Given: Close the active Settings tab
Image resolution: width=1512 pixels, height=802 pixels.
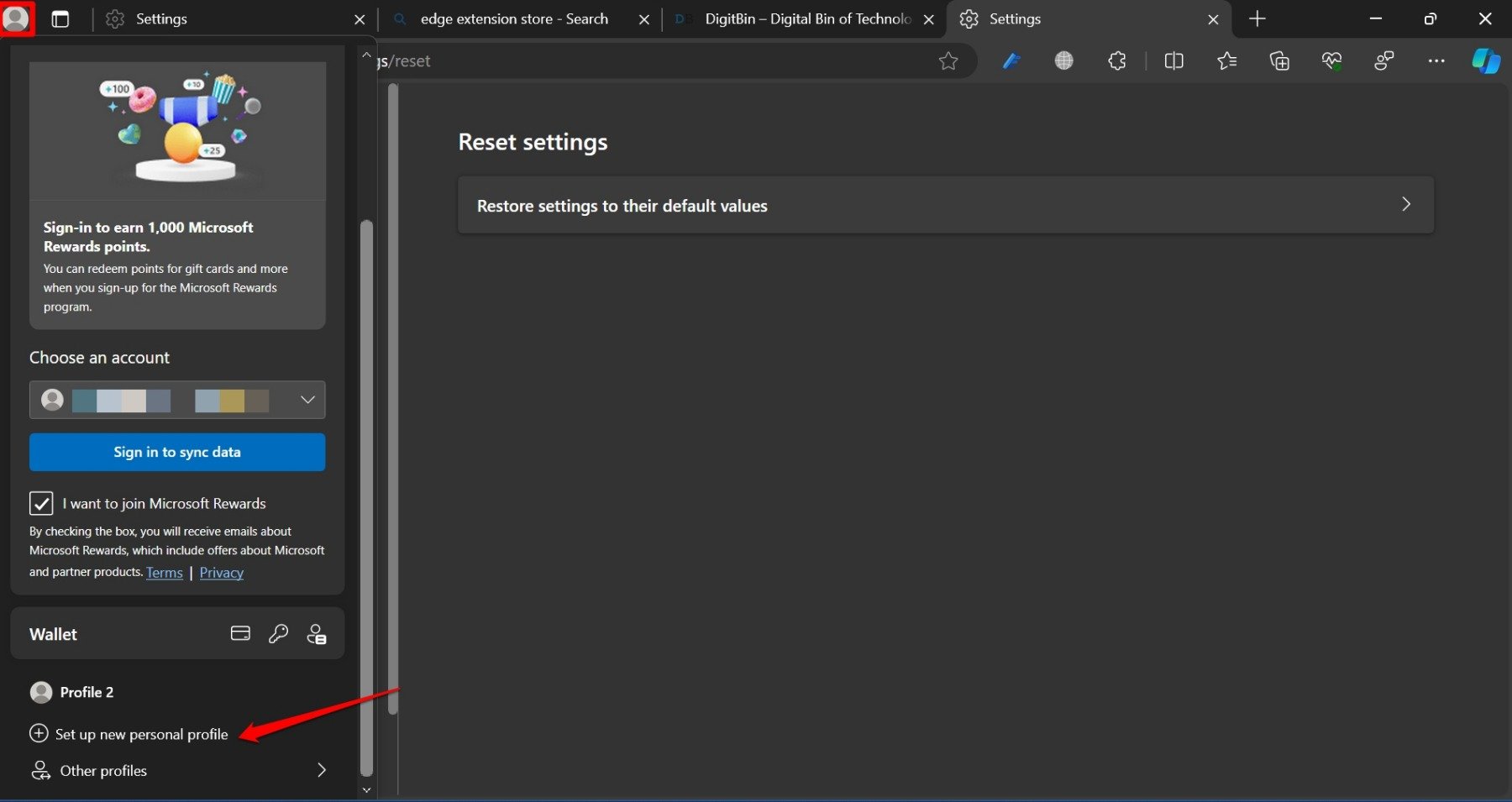Looking at the screenshot, I should pos(1213,19).
